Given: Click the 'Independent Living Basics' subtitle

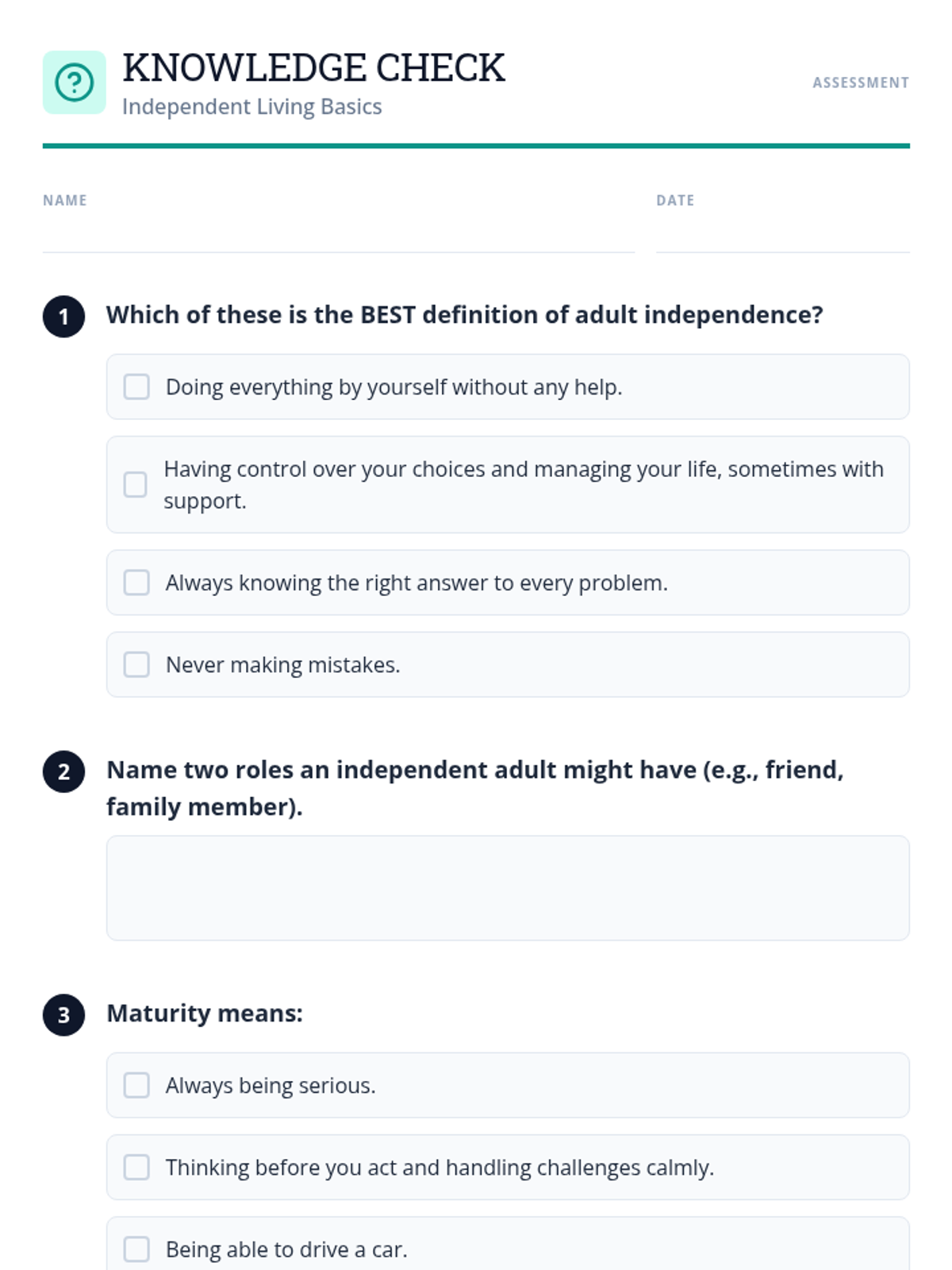Looking at the screenshot, I should tap(252, 106).
